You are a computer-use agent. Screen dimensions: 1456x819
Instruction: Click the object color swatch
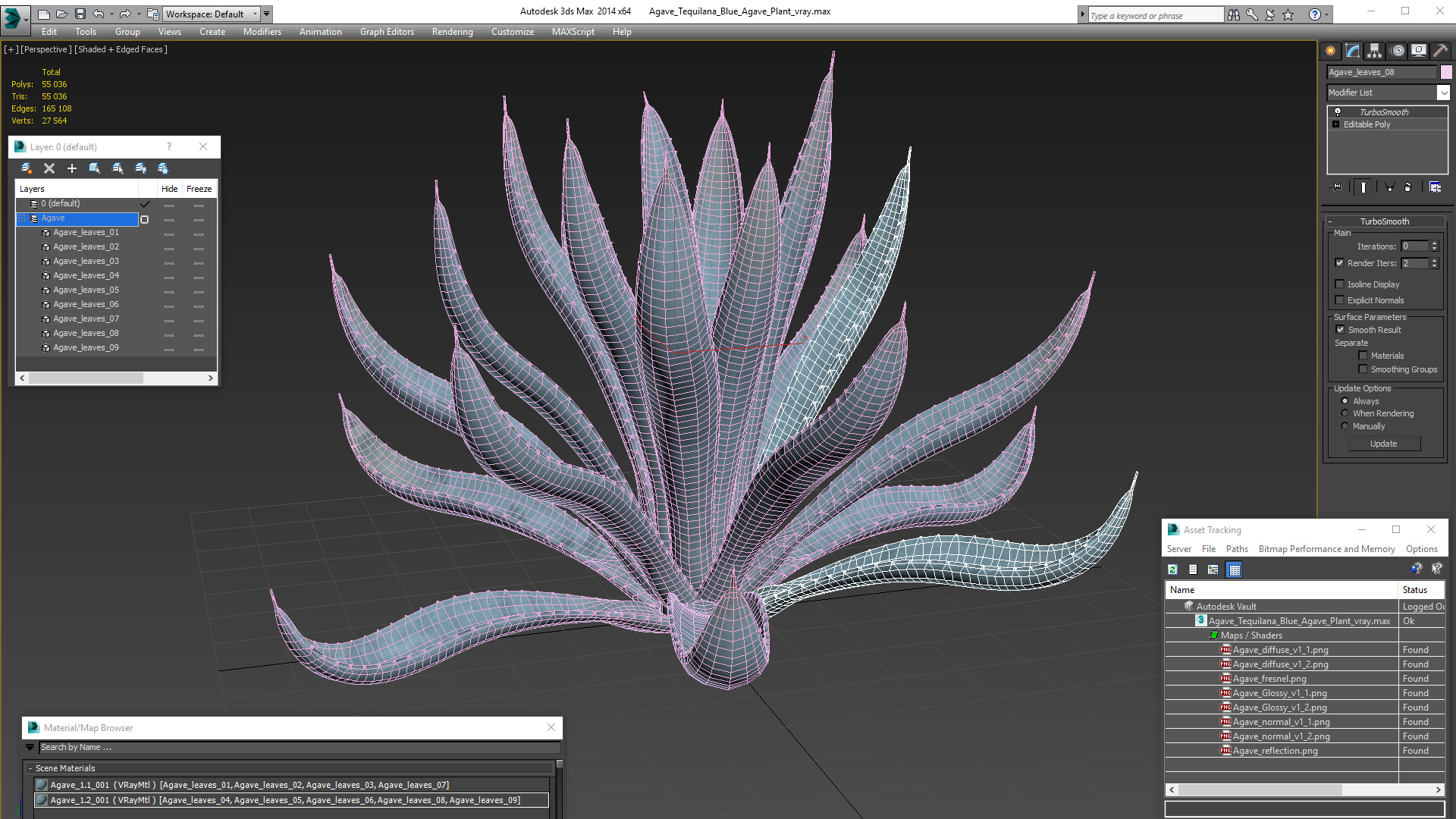1446,72
